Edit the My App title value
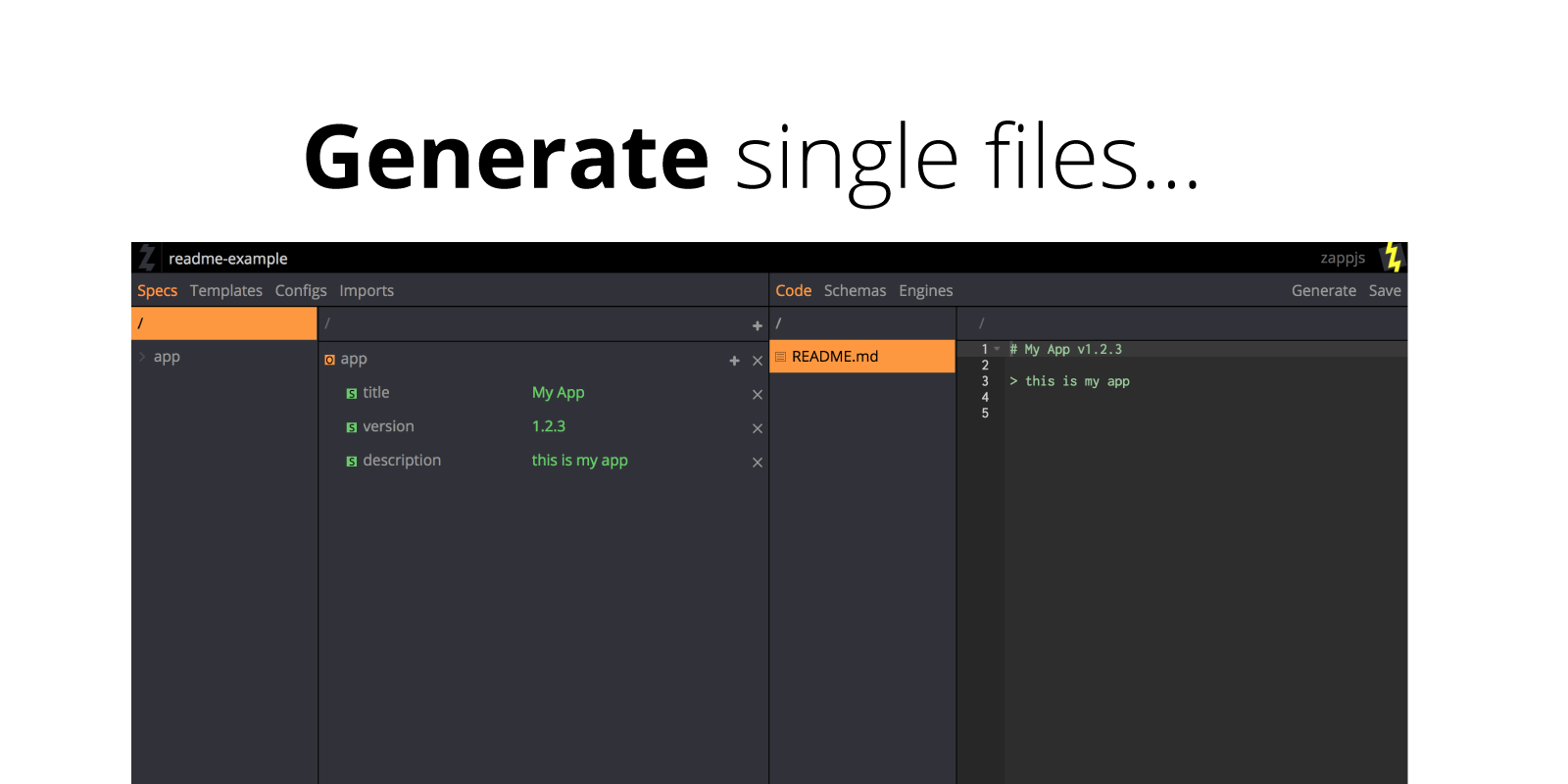 tap(559, 392)
